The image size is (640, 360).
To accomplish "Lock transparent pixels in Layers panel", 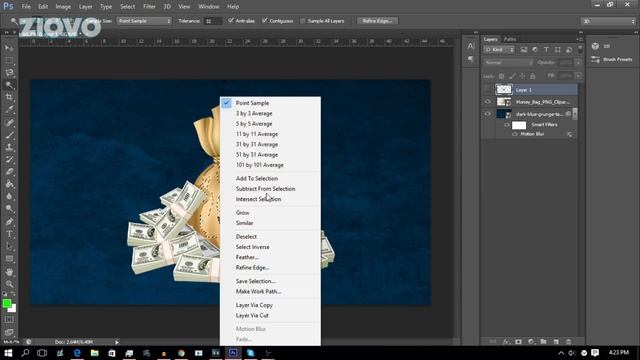I will pyautogui.click(x=501, y=76).
